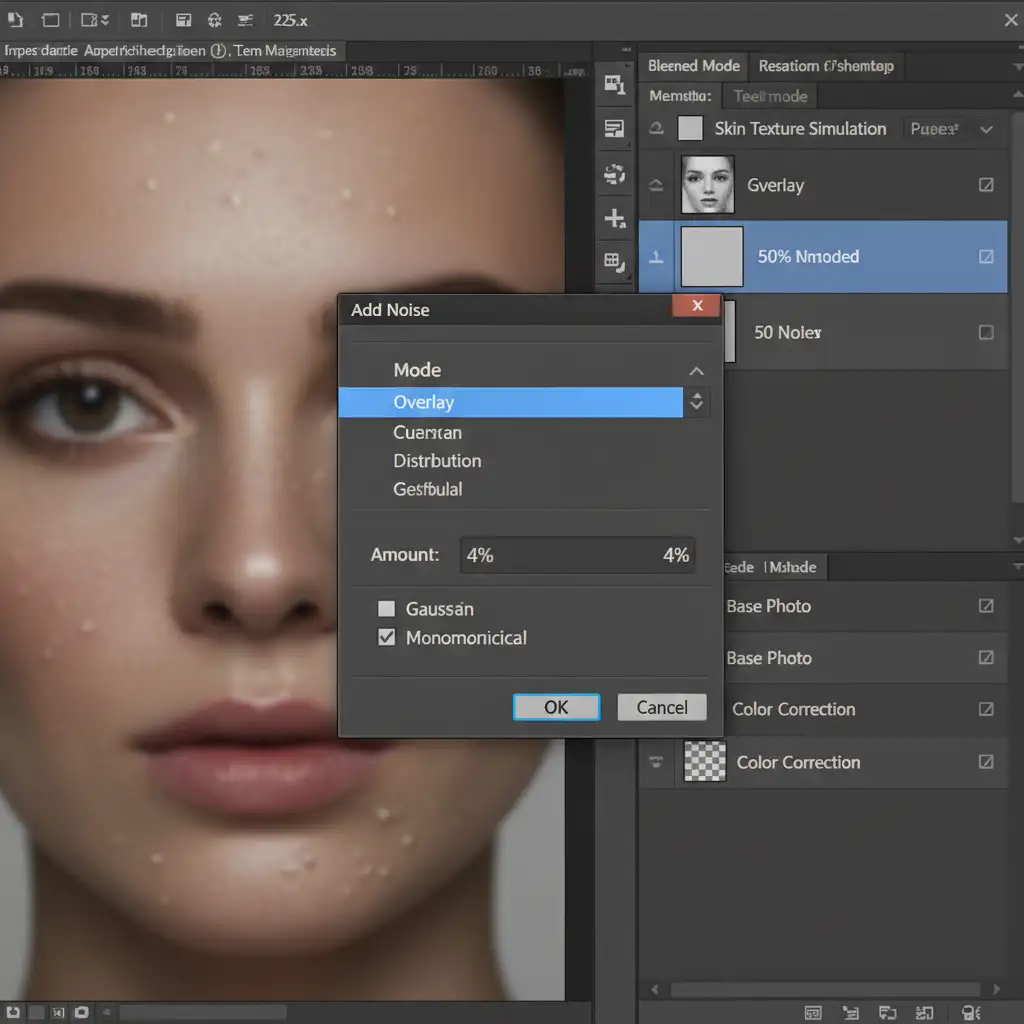
Task: Uncheck the Monomonicical checkbox
Action: [386, 637]
